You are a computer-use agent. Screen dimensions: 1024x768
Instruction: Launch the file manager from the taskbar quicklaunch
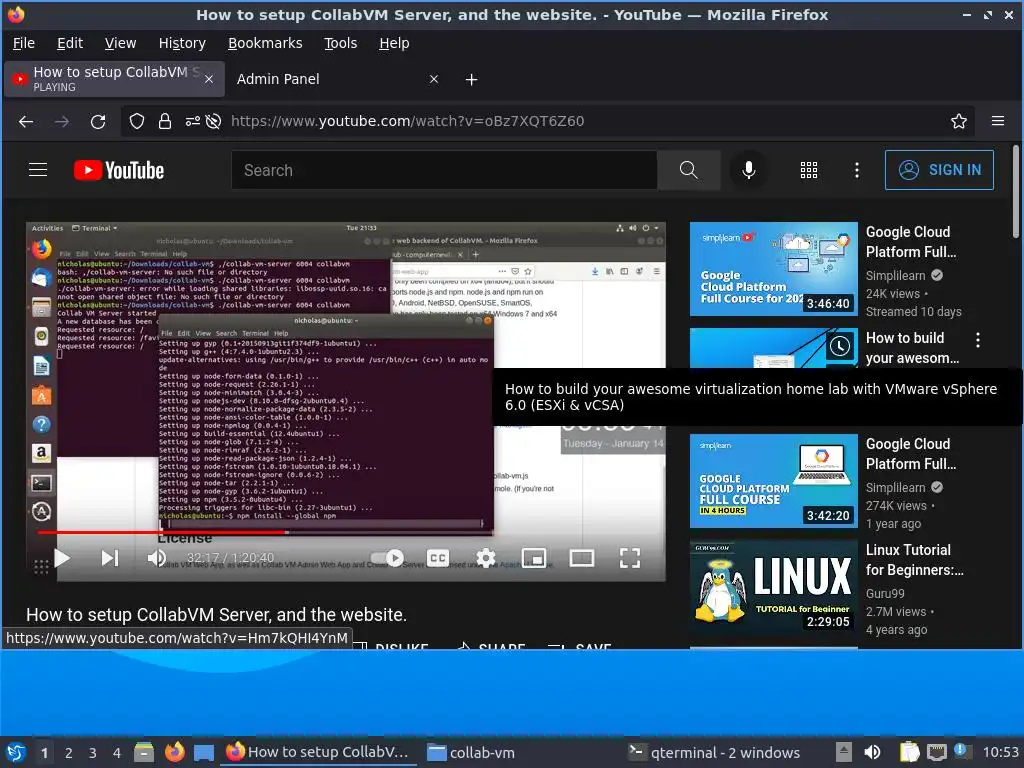[x=144, y=752]
